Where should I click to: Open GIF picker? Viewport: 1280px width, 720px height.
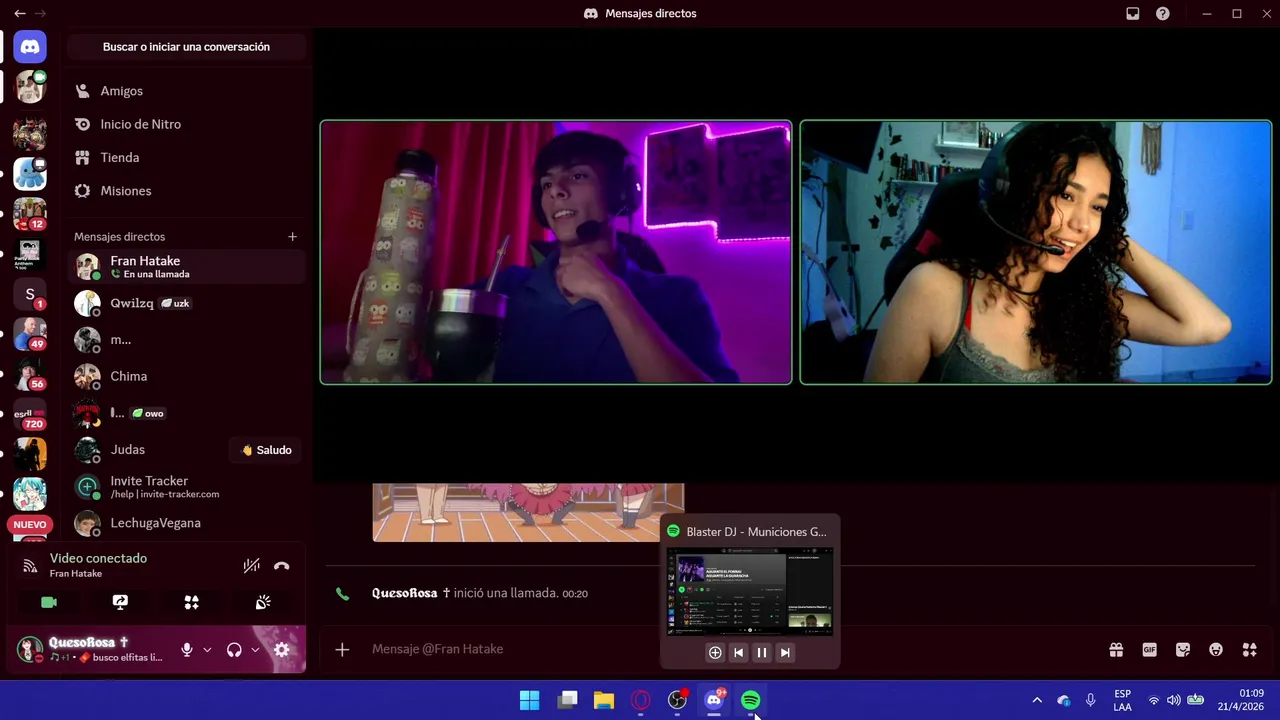click(x=1149, y=649)
